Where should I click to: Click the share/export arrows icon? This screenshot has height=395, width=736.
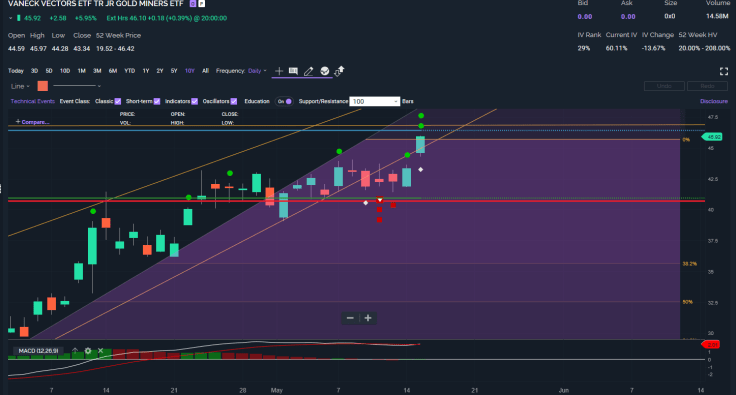(x=339, y=71)
